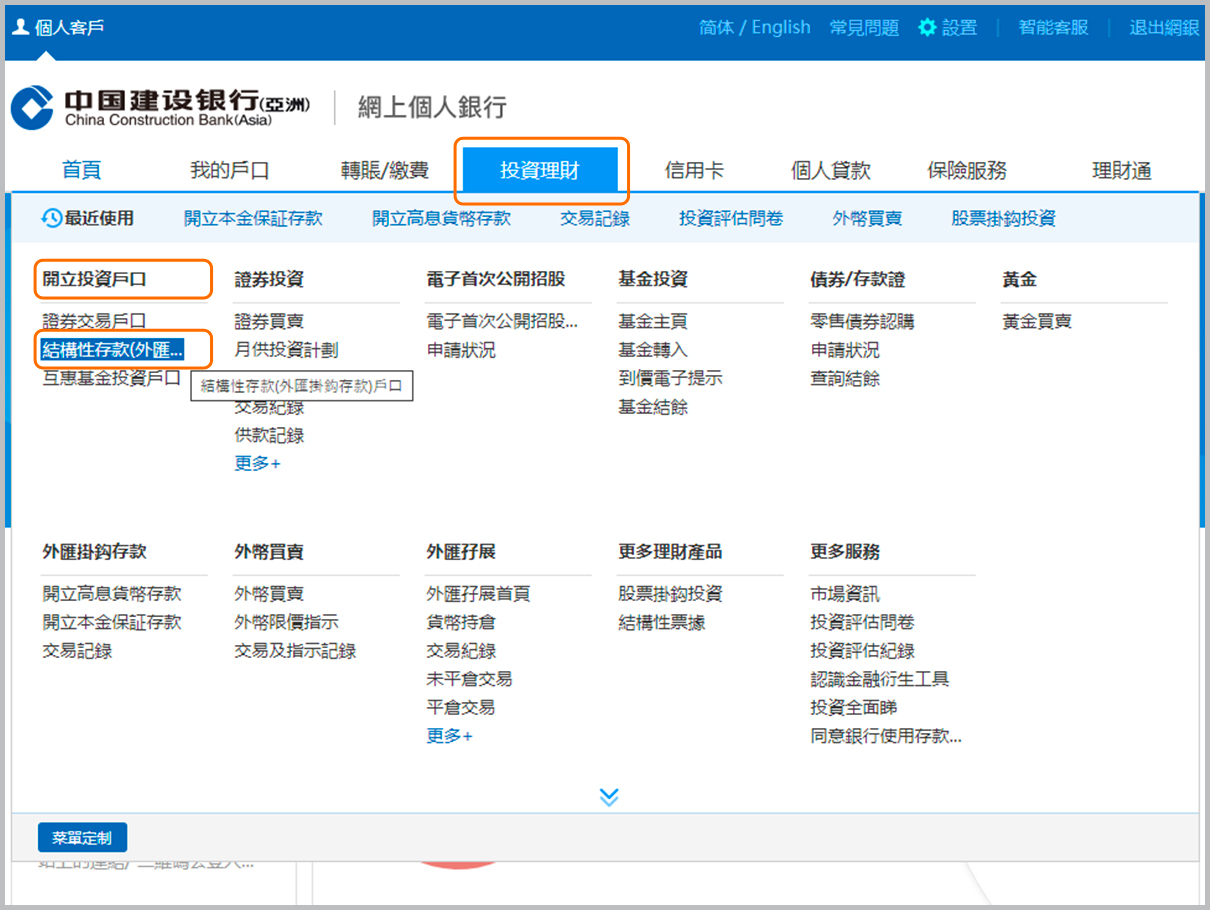The width and height of the screenshot is (1210, 910).
Task: Open 黃金買賣
Action: (1037, 322)
